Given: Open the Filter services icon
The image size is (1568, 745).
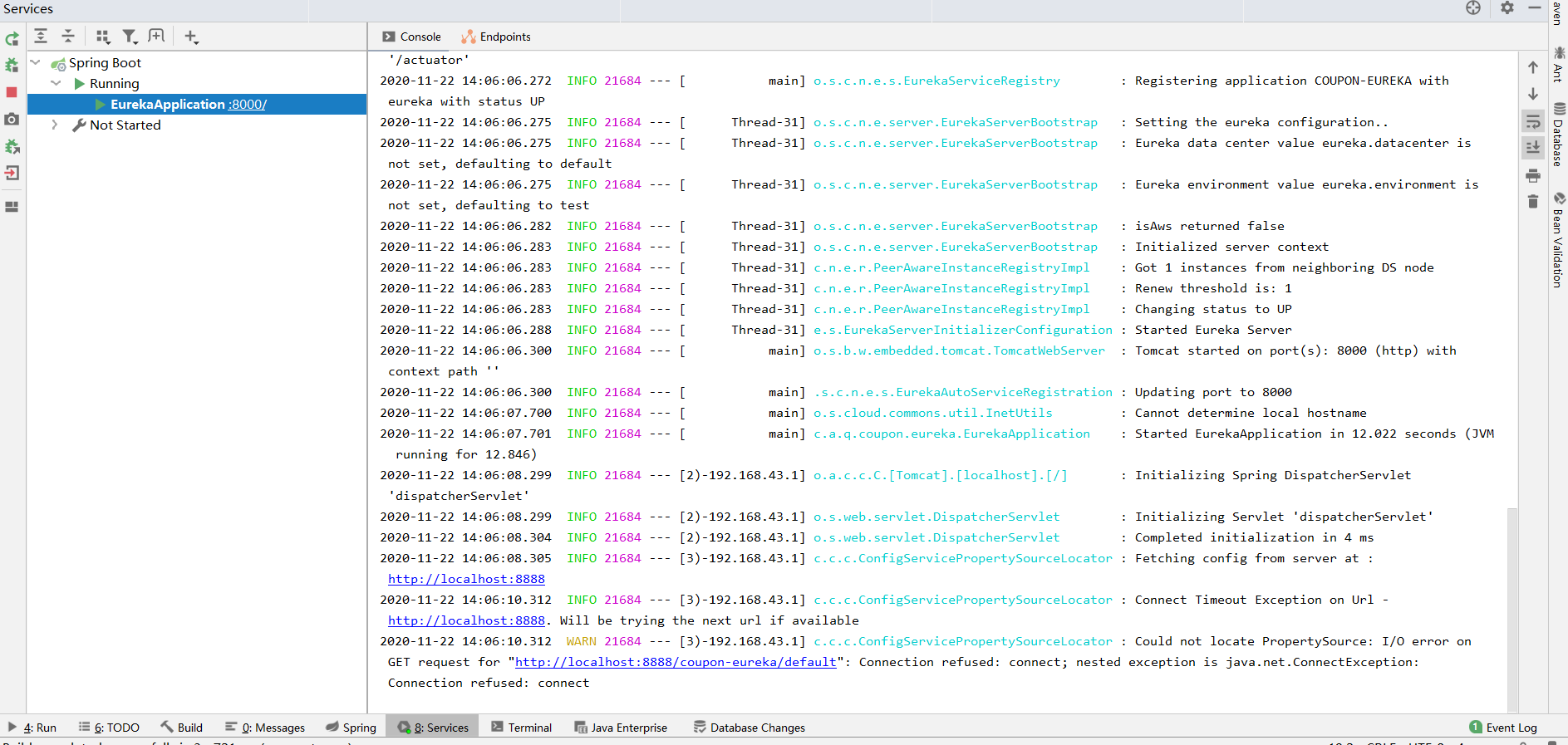Looking at the screenshot, I should (x=130, y=36).
